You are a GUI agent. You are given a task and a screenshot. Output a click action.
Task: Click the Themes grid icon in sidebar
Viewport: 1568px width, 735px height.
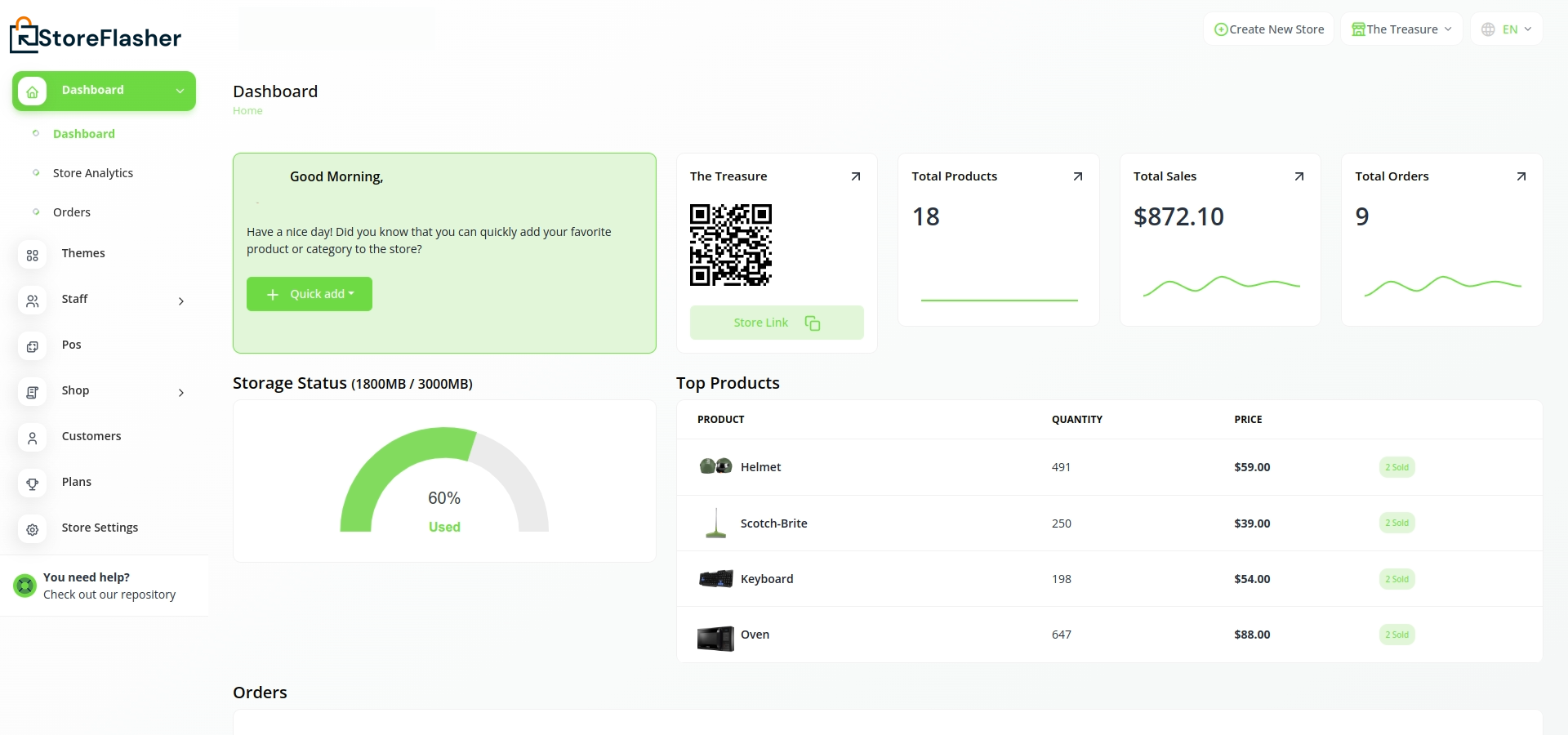33,256
